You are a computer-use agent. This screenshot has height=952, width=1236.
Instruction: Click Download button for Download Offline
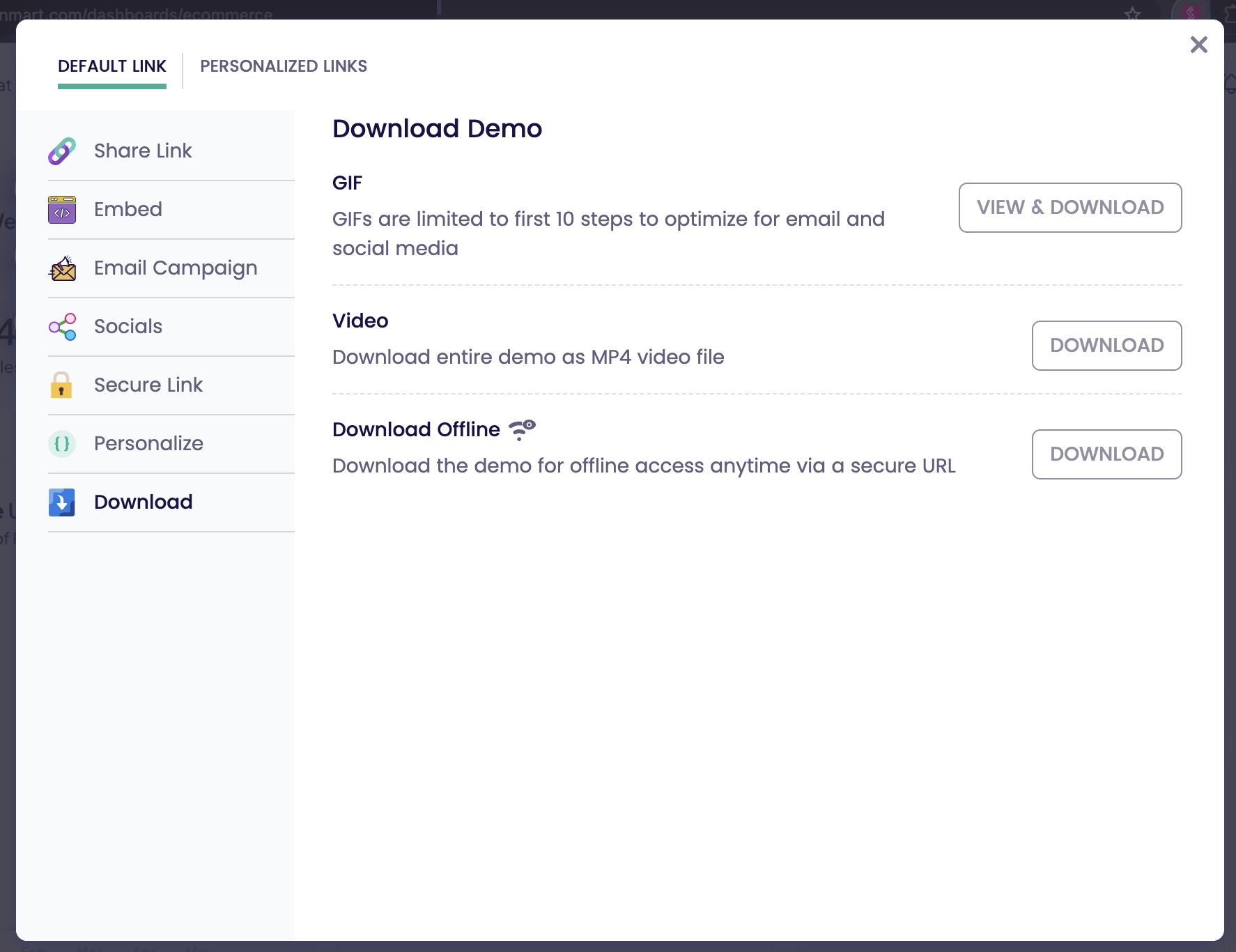[x=1106, y=454]
